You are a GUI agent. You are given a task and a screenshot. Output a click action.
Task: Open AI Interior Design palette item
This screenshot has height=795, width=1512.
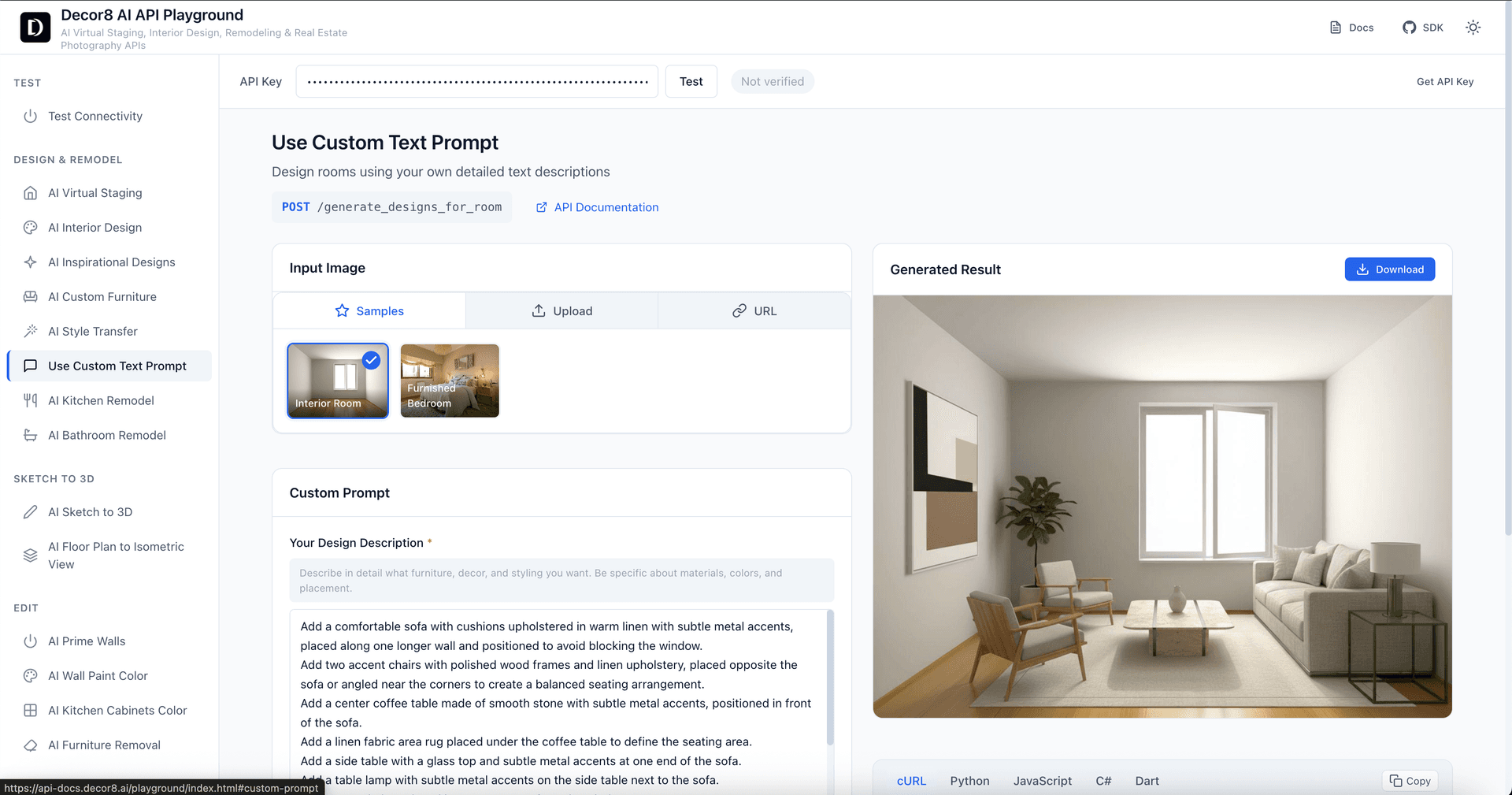[x=94, y=228]
